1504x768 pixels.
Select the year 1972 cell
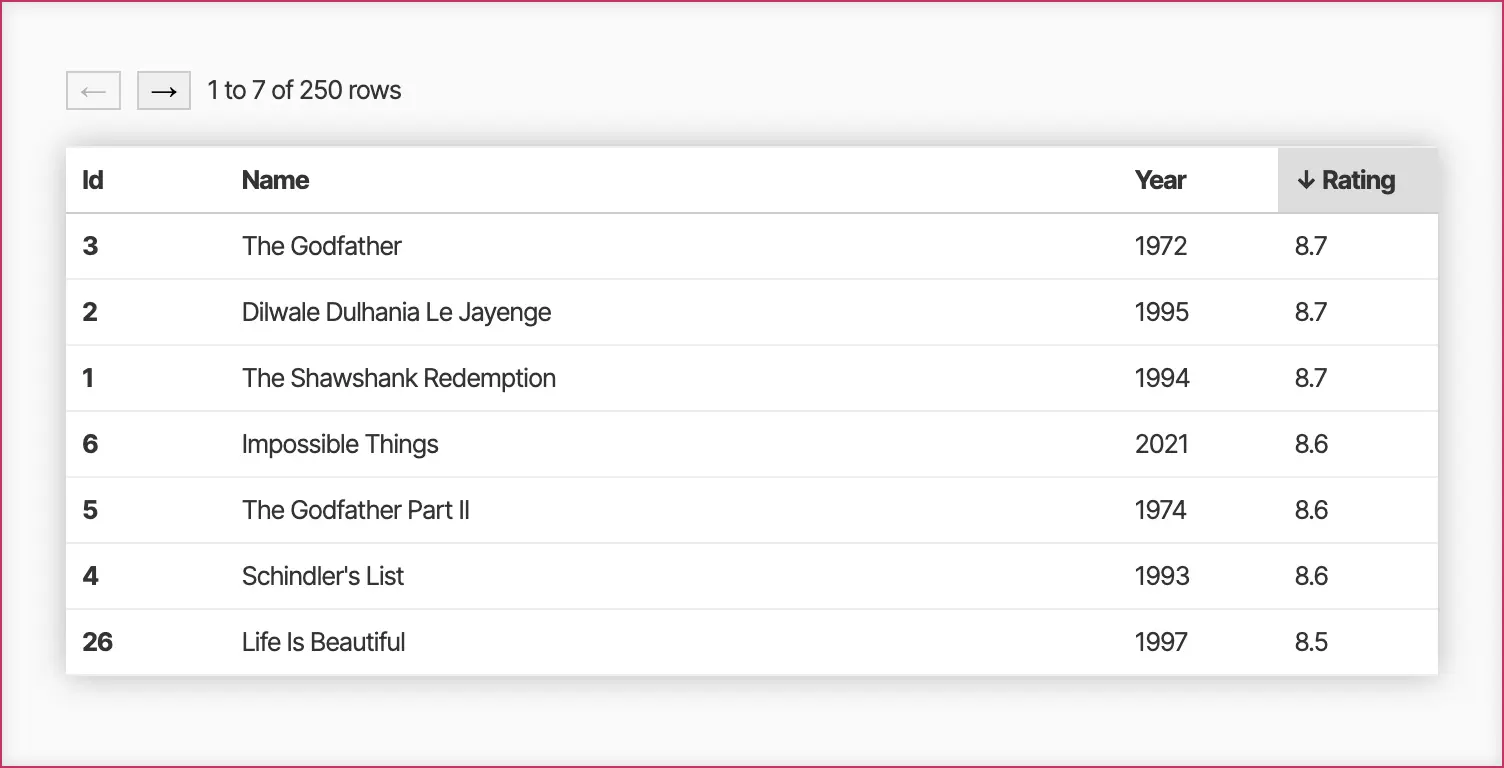[x=1160, y=247]
